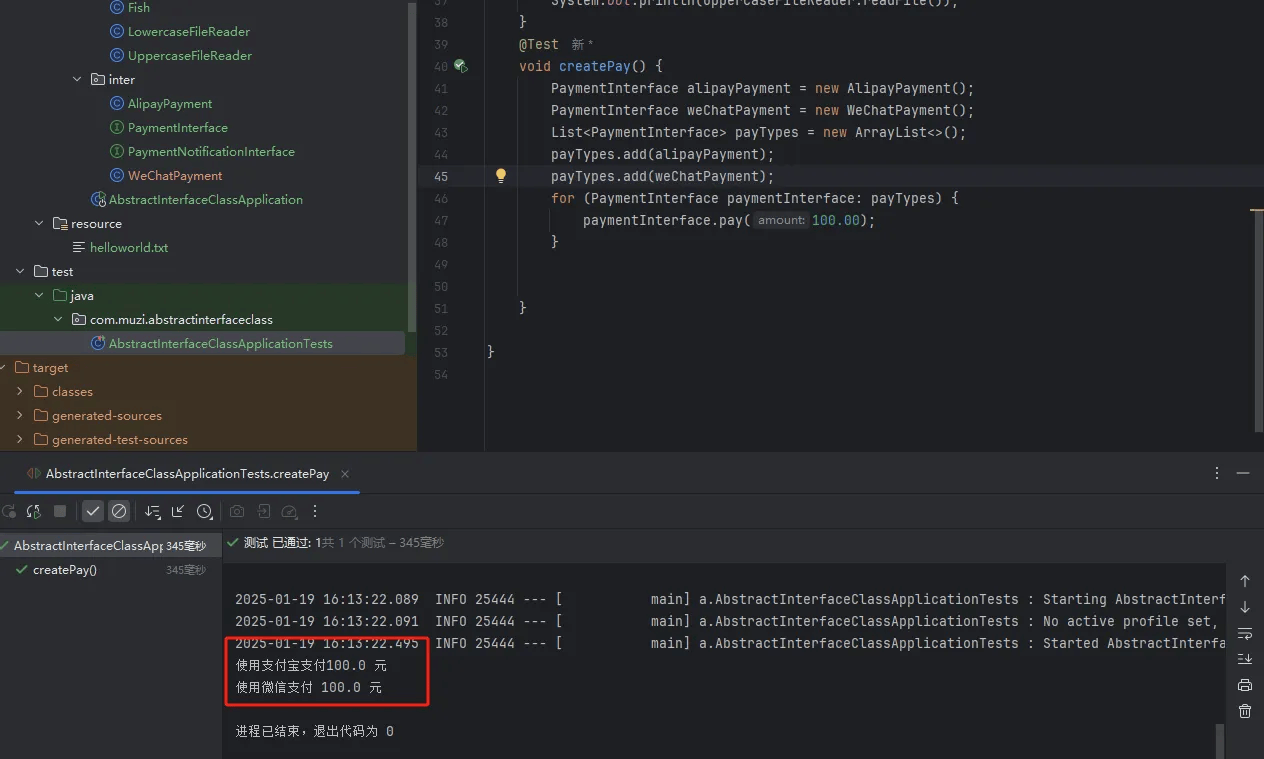
Task: Open the LowercaseFileReader class
Action: [x=188, y=31]
